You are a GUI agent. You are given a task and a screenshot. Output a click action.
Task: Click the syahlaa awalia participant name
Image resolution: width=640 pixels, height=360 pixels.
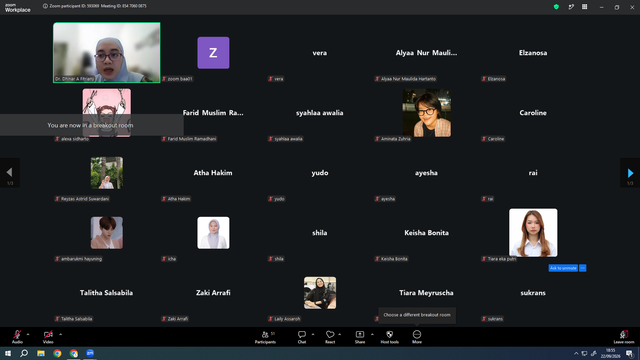coord(320,113)
